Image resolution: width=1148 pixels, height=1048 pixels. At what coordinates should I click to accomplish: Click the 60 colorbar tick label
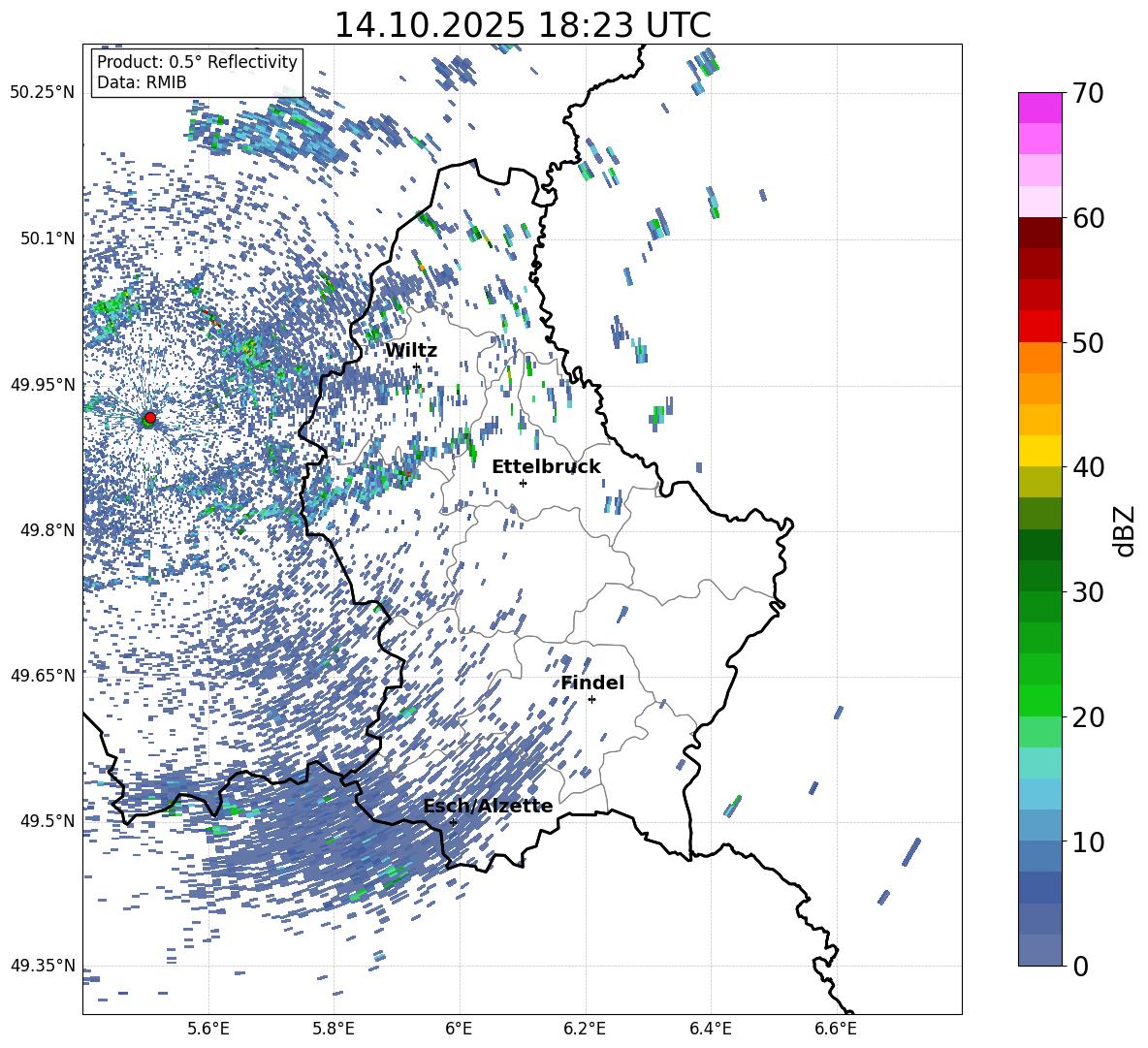(1088, 218)
